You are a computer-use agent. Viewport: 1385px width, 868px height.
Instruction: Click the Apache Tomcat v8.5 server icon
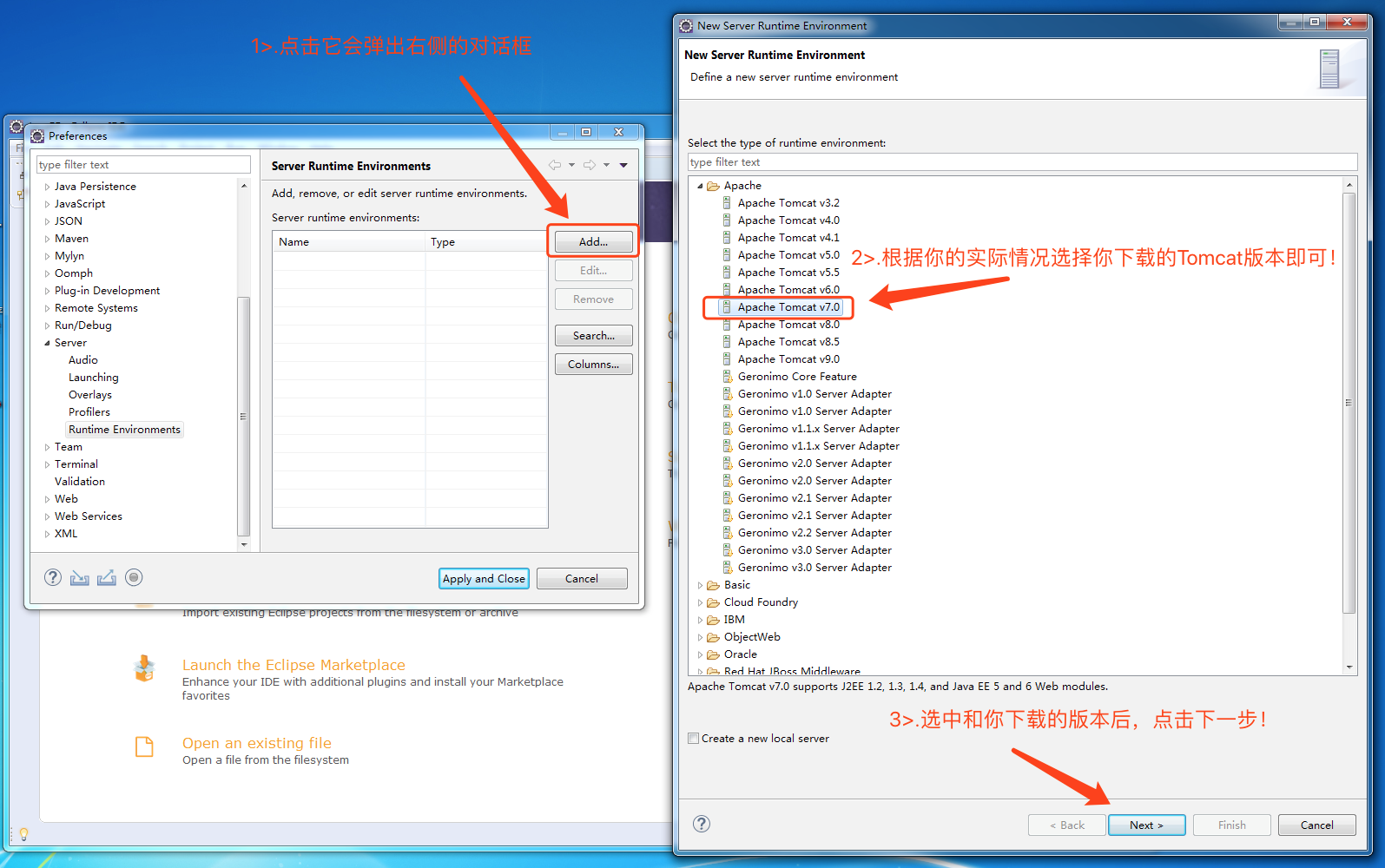coord(727,342)
